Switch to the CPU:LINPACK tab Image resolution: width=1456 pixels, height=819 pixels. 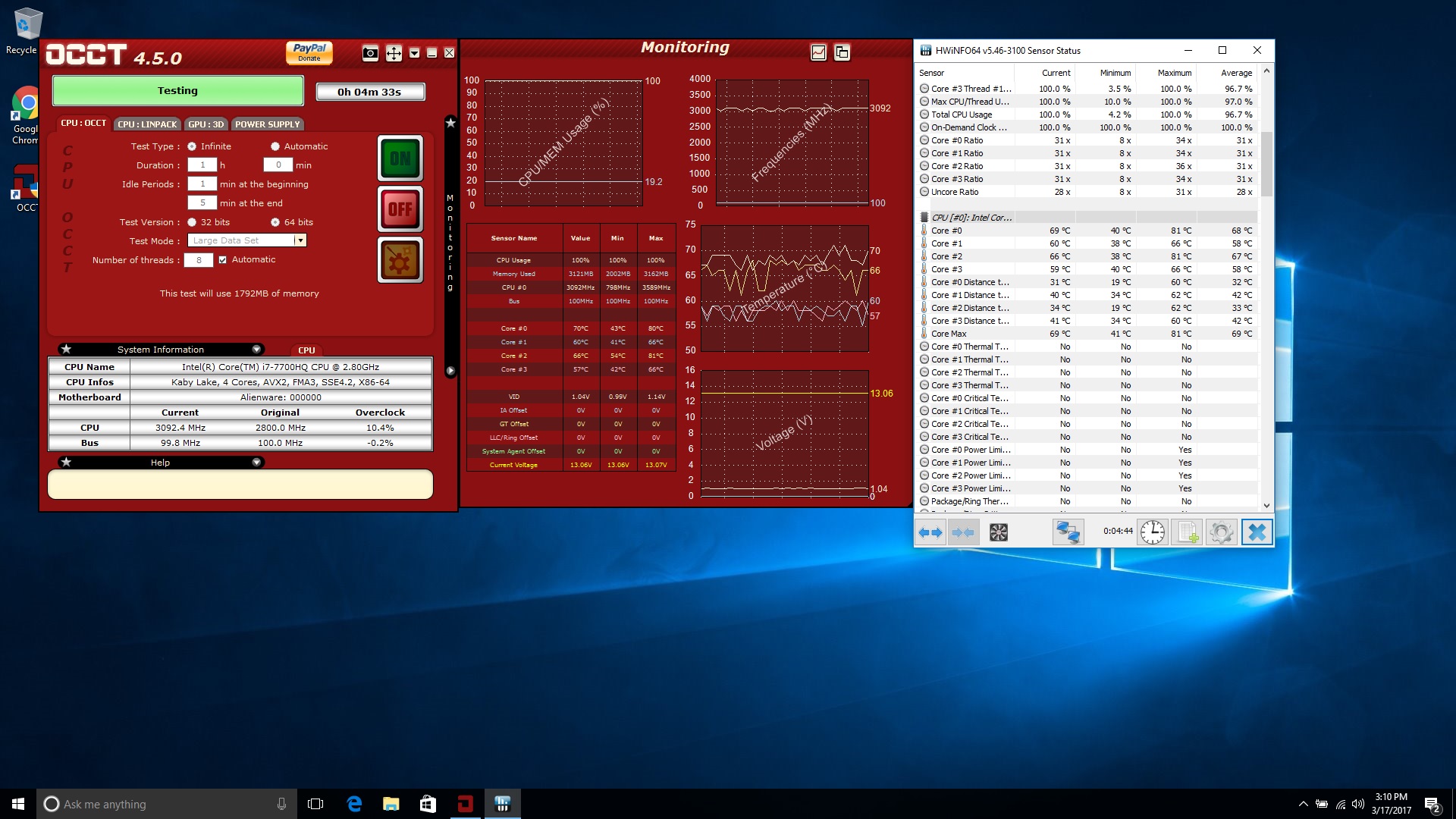click(x=147, y=124)
